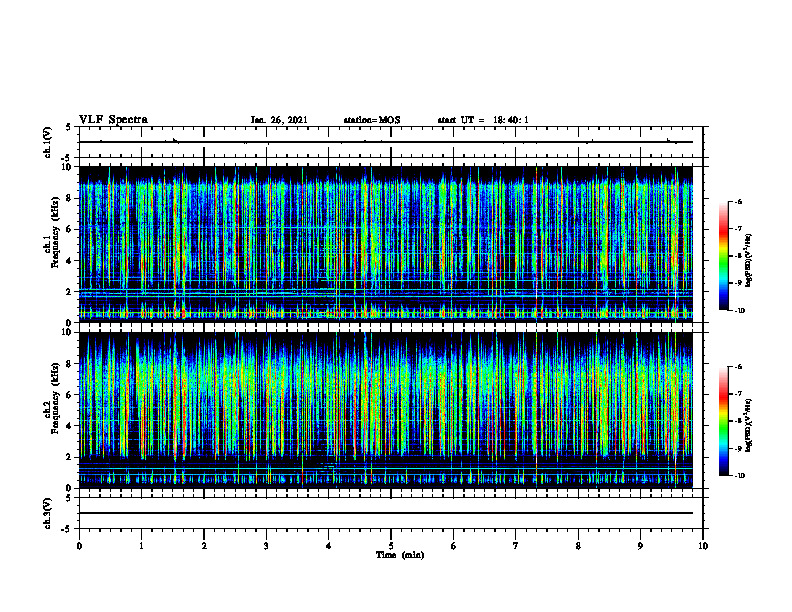Click the ch.1 spectrogram color scale bar
The height and width of the screenshot is (612, 792).
(724, 256)
